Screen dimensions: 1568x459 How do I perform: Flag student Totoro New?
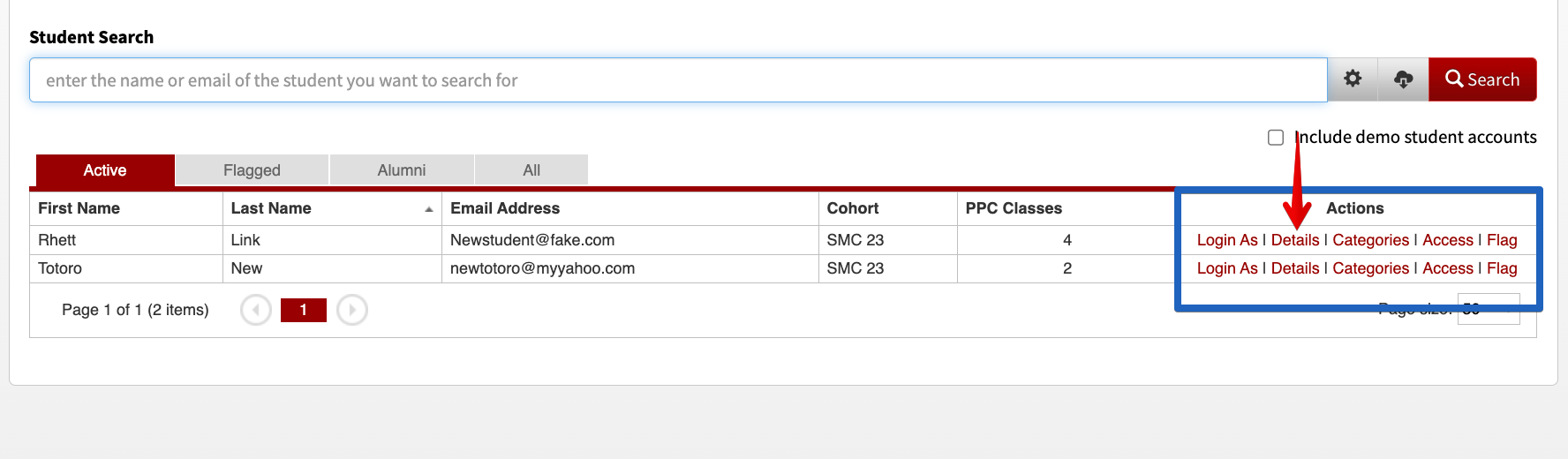point(1502,268)
